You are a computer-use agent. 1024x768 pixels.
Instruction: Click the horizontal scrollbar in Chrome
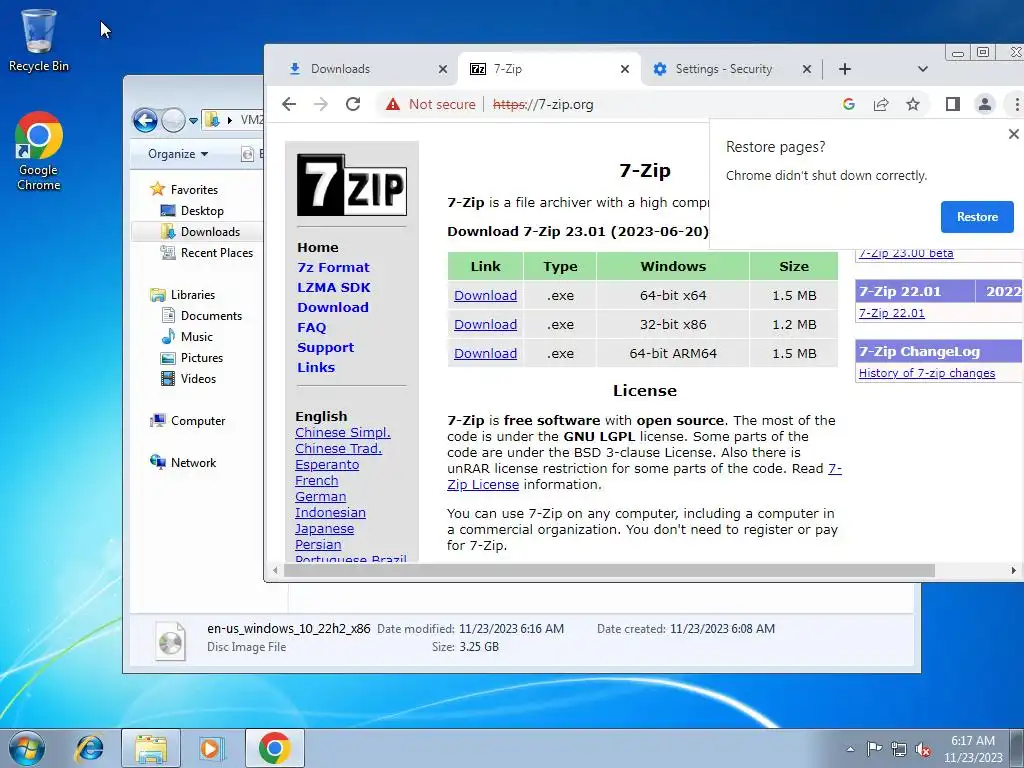click(x=609, y=570)
